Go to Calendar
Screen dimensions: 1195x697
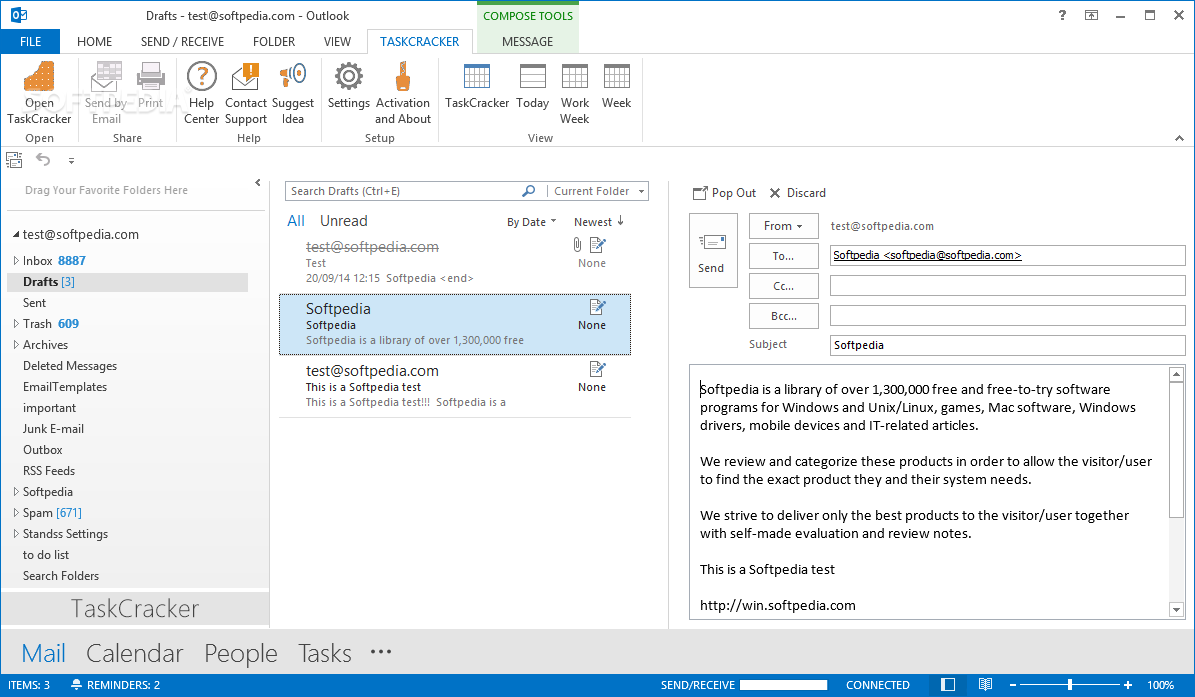[134, 654]
